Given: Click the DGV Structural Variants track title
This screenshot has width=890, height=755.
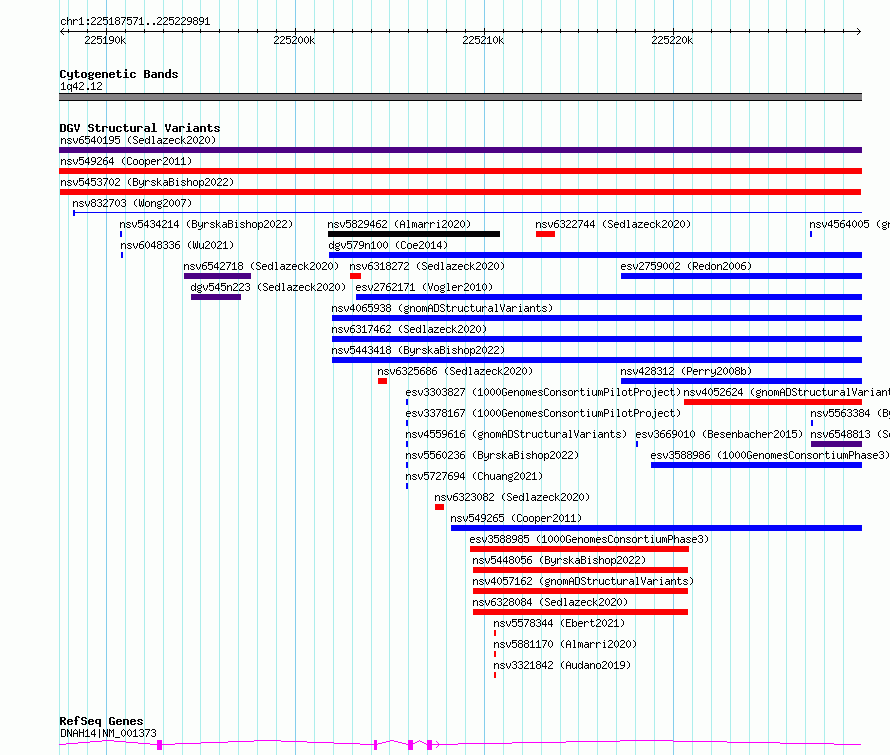Looking at the screenshot, I should (x=140, y=128).
